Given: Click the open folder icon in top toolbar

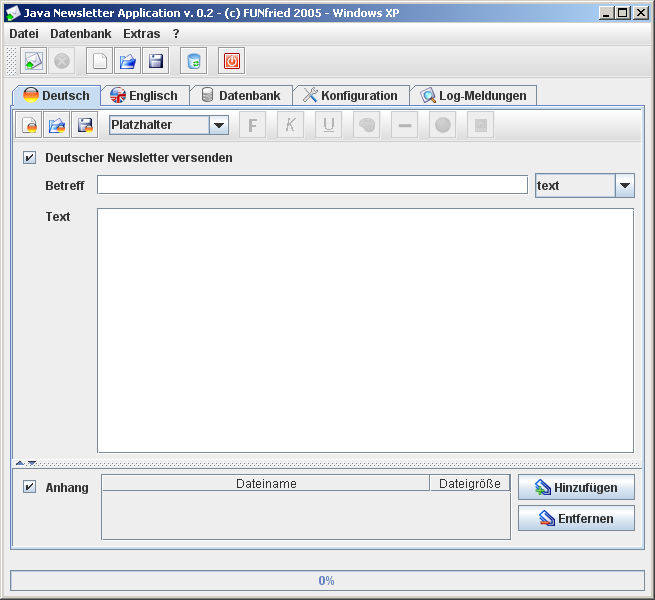Looking at the screenshot, I should click(127, 61).
